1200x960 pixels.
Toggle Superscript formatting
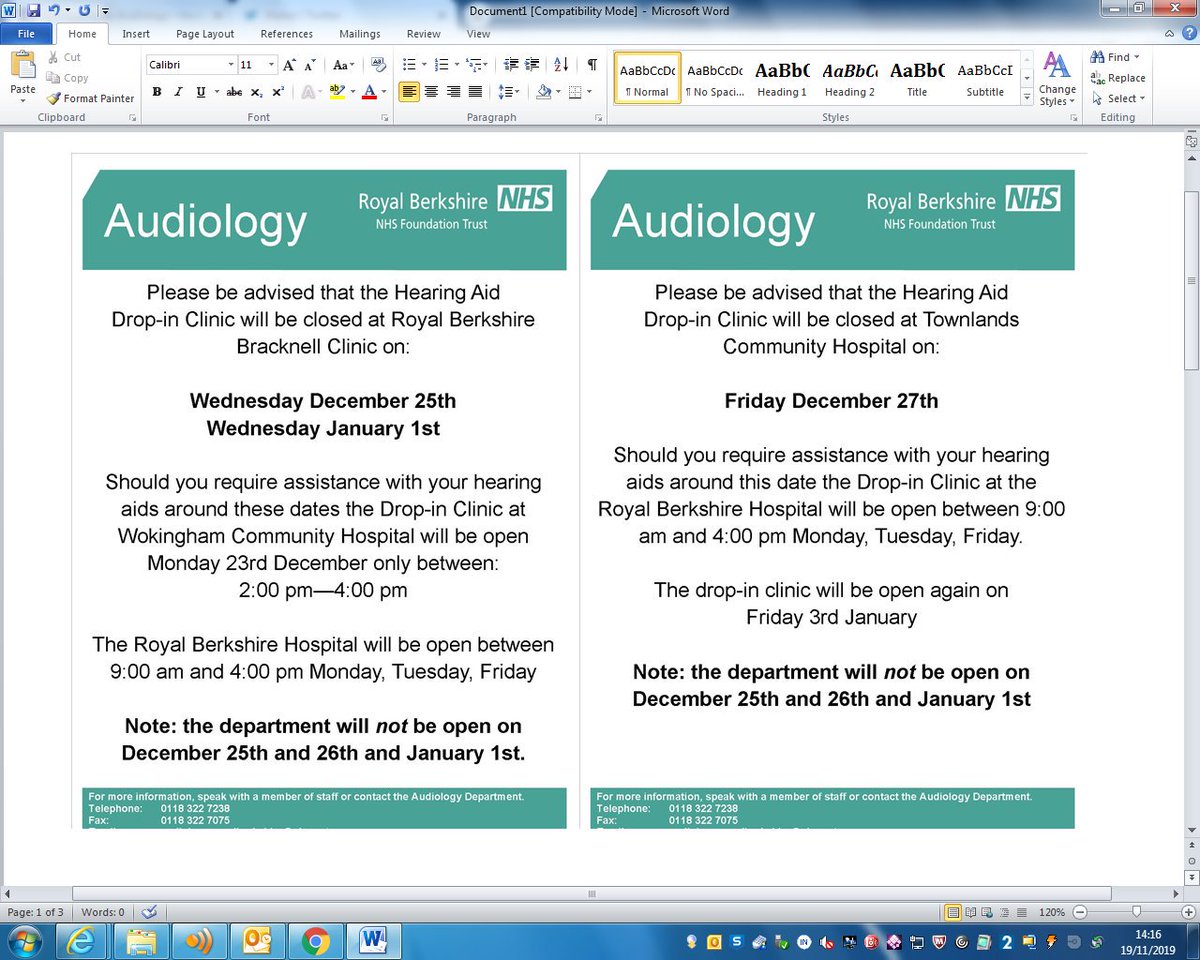(278, 92)
